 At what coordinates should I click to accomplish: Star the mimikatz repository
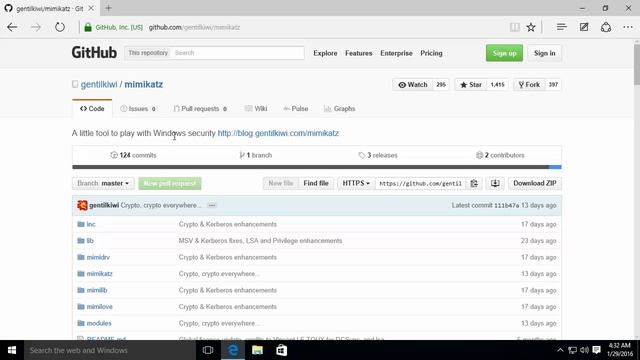pos(471,84)
